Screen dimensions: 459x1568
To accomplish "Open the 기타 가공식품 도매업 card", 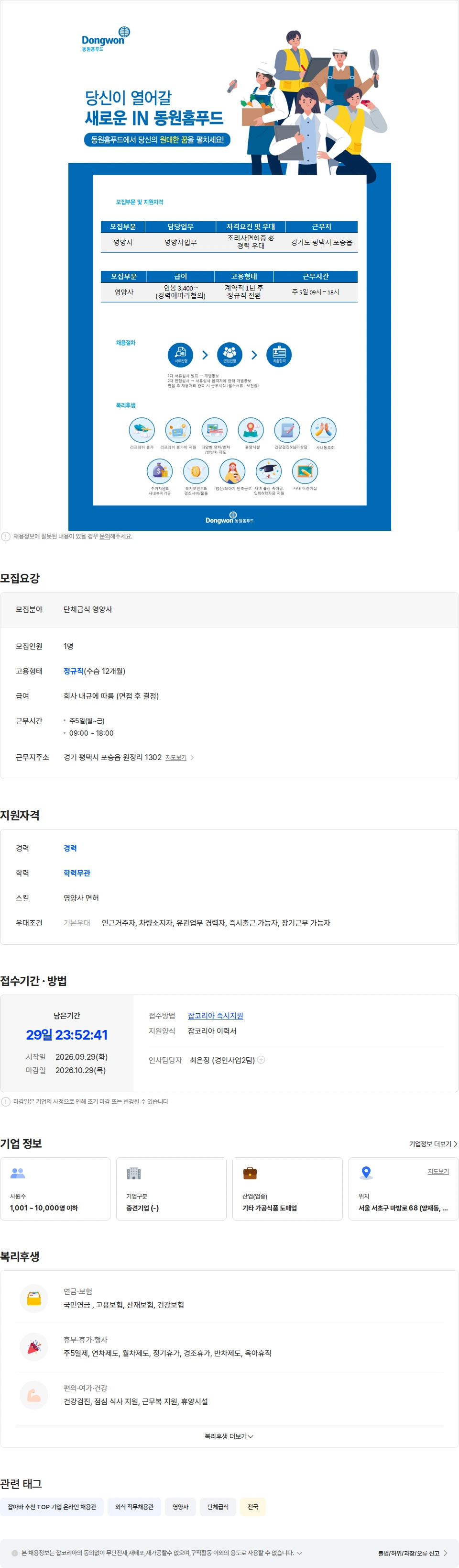I will click(x=287, y=1189).
